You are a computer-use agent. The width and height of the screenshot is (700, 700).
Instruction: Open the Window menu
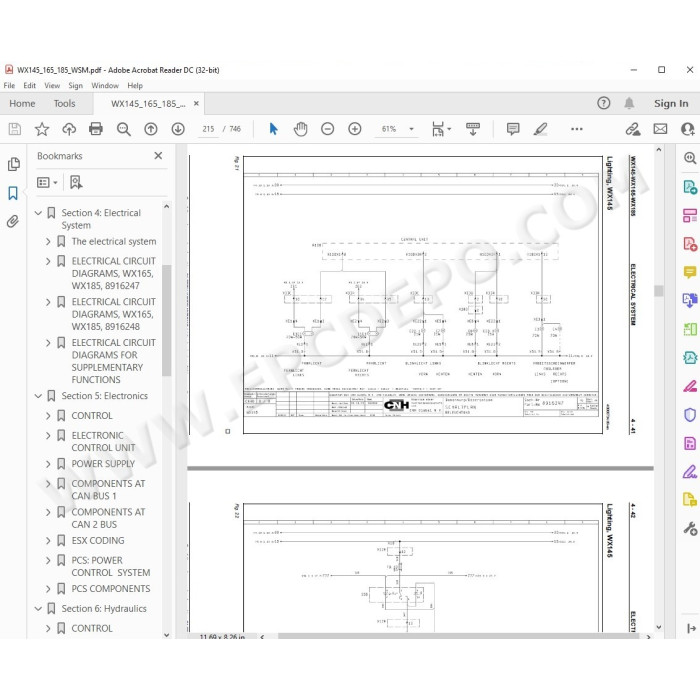tap(105, 85)
